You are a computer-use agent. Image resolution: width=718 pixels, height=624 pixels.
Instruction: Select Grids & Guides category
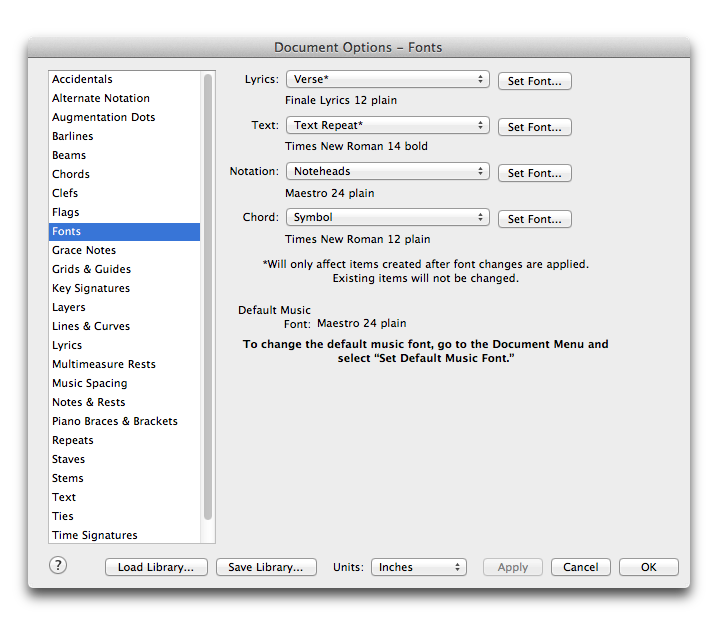pos(124,269)
